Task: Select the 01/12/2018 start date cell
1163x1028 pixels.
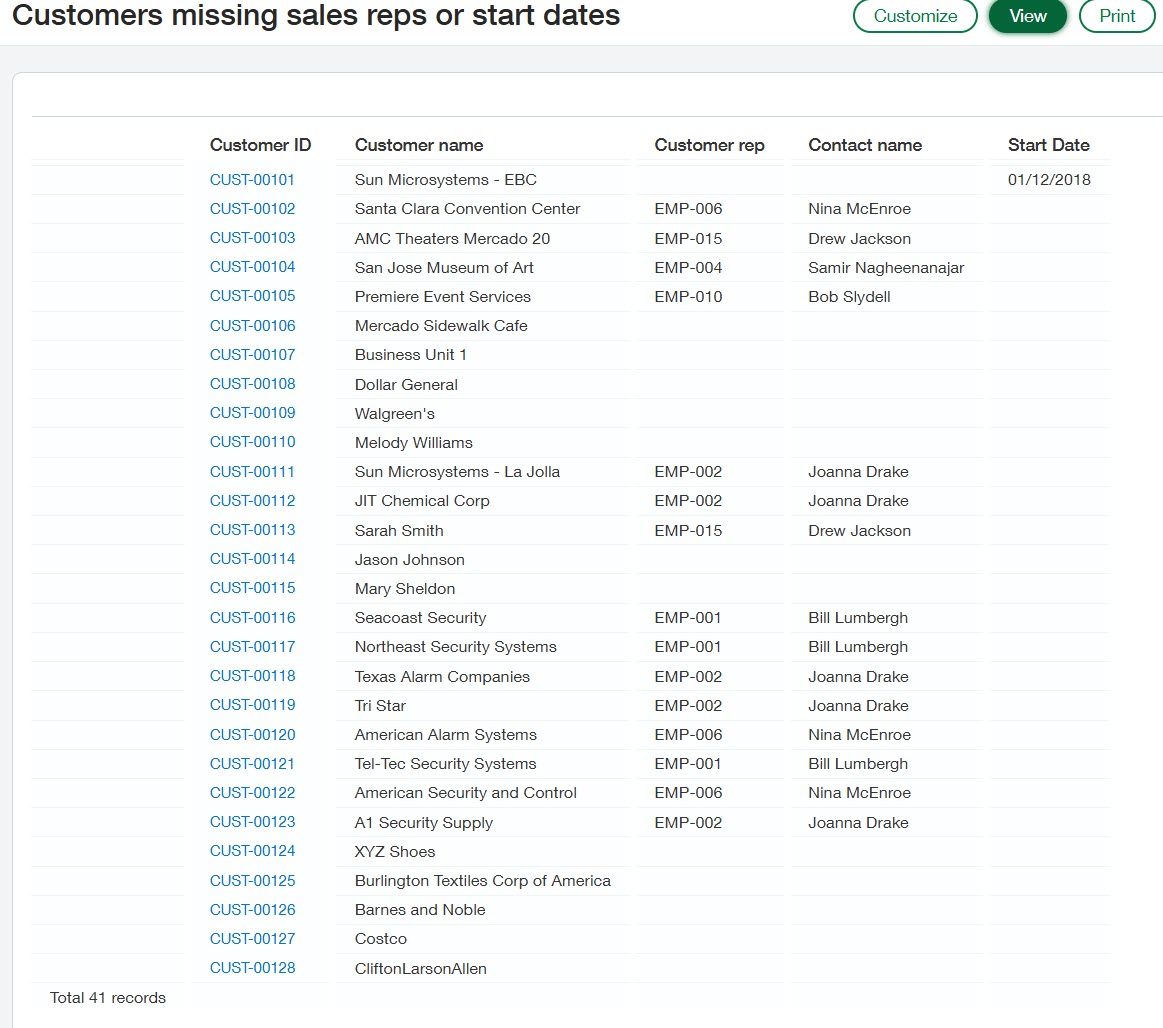Action: click(1050, 179)
